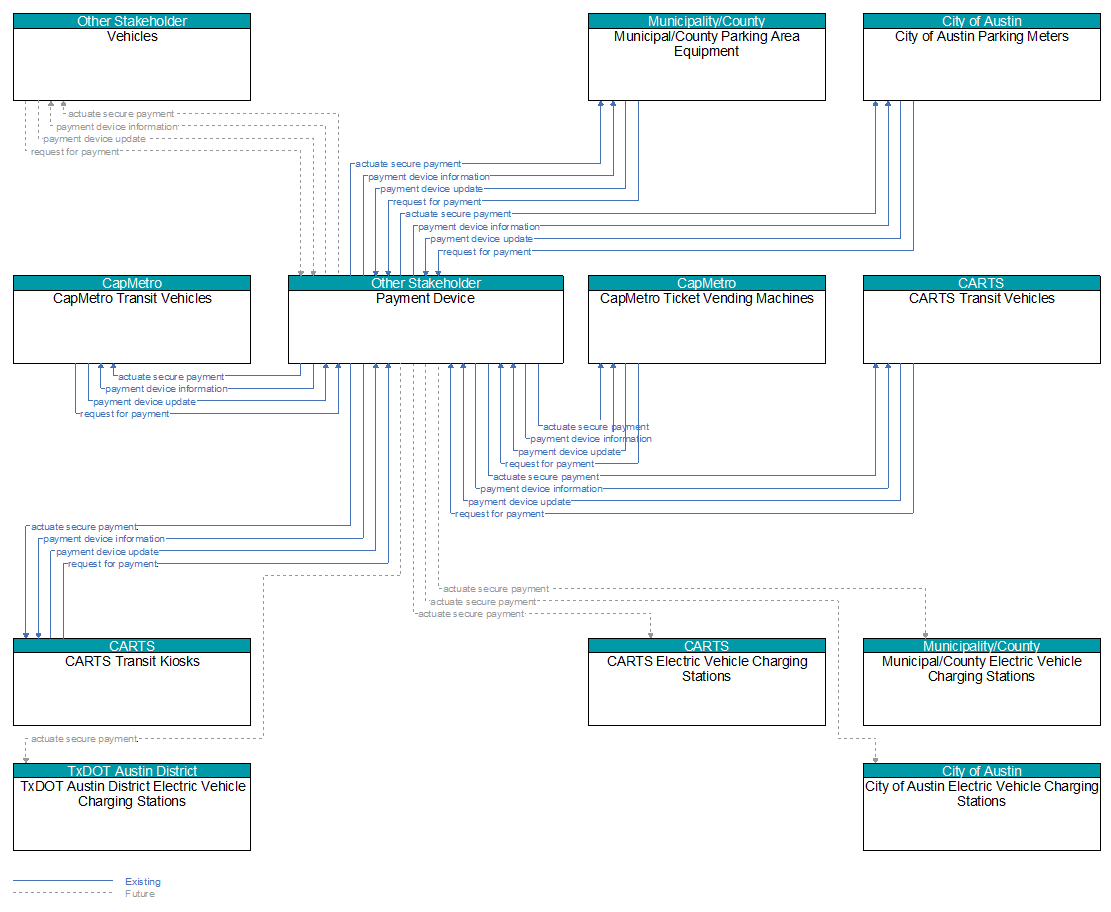Click 'actuate secure payment' label to Municipal/County Parking
This screenshot has height=912, width=1111.
coord(408,164)
